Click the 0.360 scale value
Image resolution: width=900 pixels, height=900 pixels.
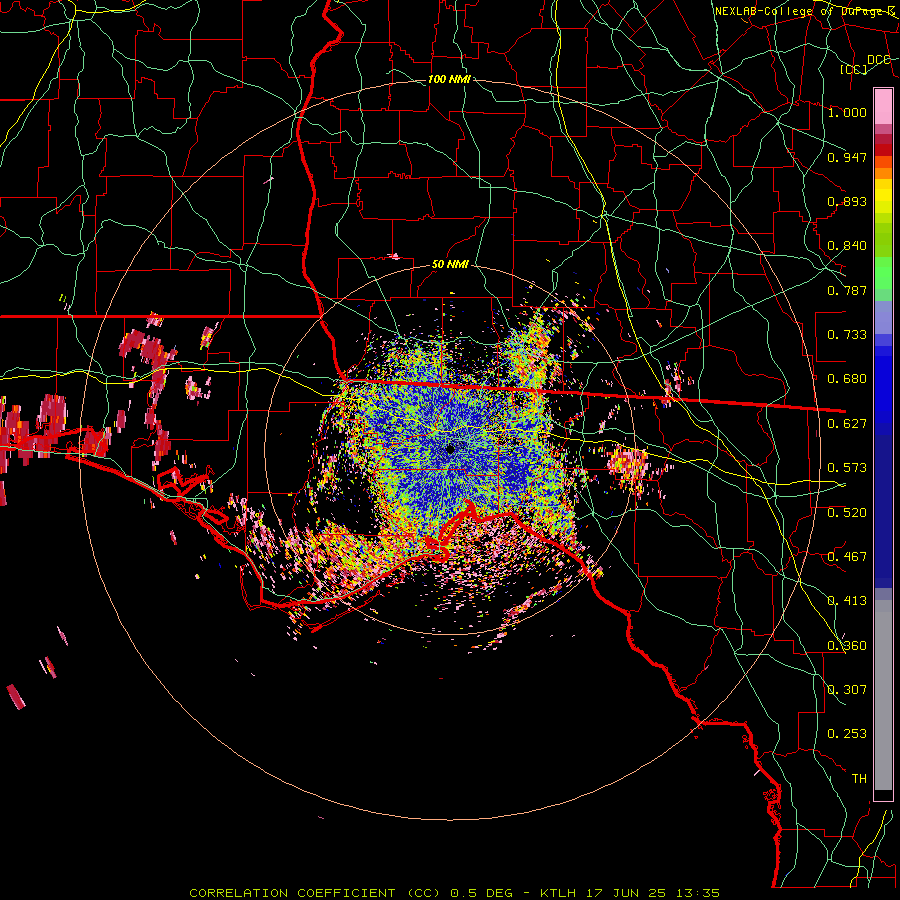pos(847,645)
